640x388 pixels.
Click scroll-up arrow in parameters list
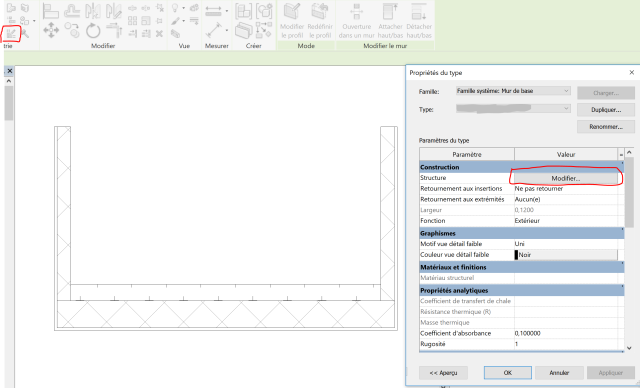[629, 152]
